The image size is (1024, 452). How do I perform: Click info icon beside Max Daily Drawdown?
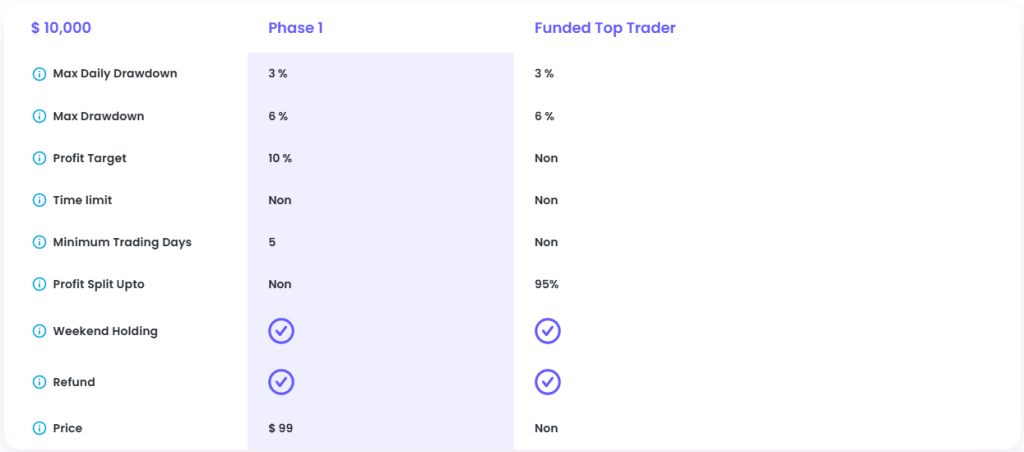click(39, 74)
